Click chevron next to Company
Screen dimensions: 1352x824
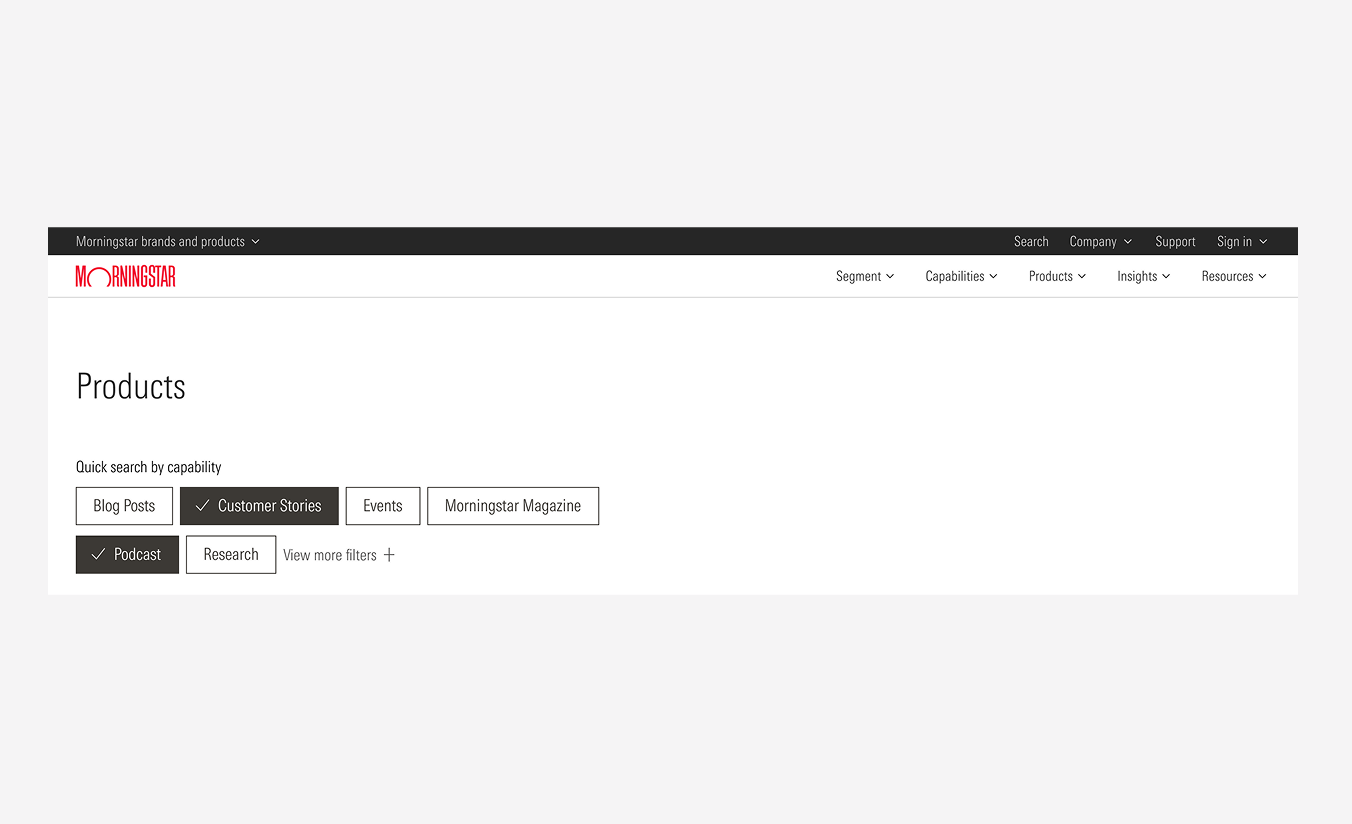[x=1128, y=242]
